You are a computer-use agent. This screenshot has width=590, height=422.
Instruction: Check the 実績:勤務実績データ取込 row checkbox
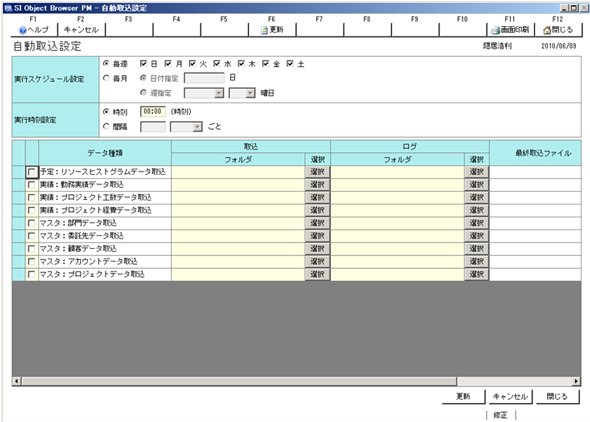click(x=32, y=185)
